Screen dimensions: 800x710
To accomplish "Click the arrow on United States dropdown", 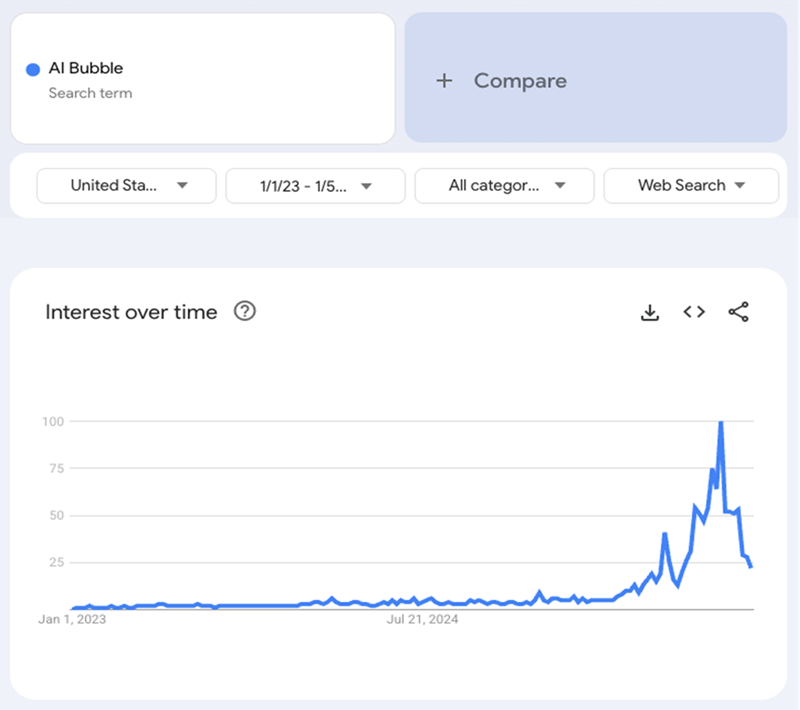I will click(x=182, y=185).
